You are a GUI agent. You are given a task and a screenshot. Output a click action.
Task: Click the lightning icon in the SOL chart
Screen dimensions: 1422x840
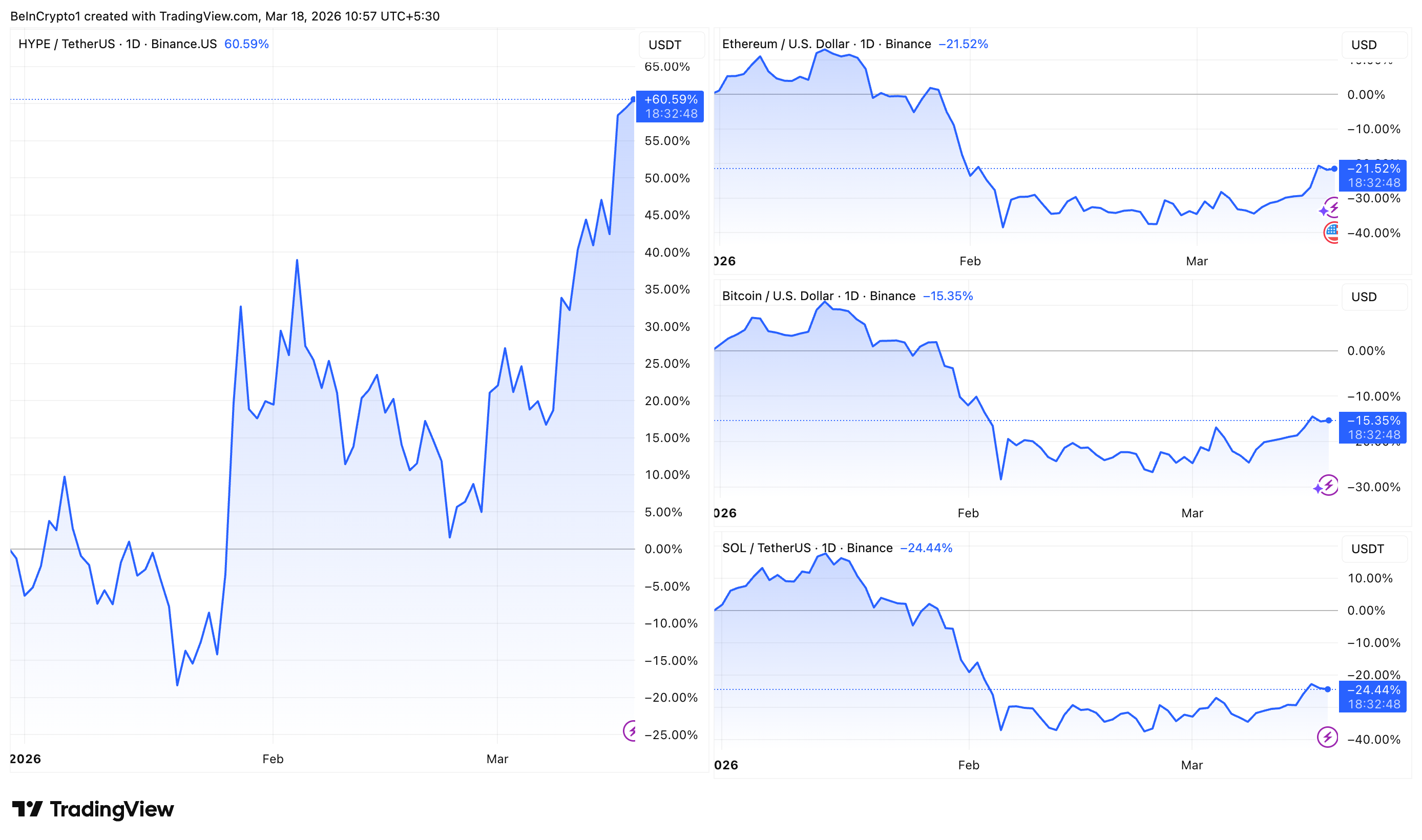point(1327,737)
